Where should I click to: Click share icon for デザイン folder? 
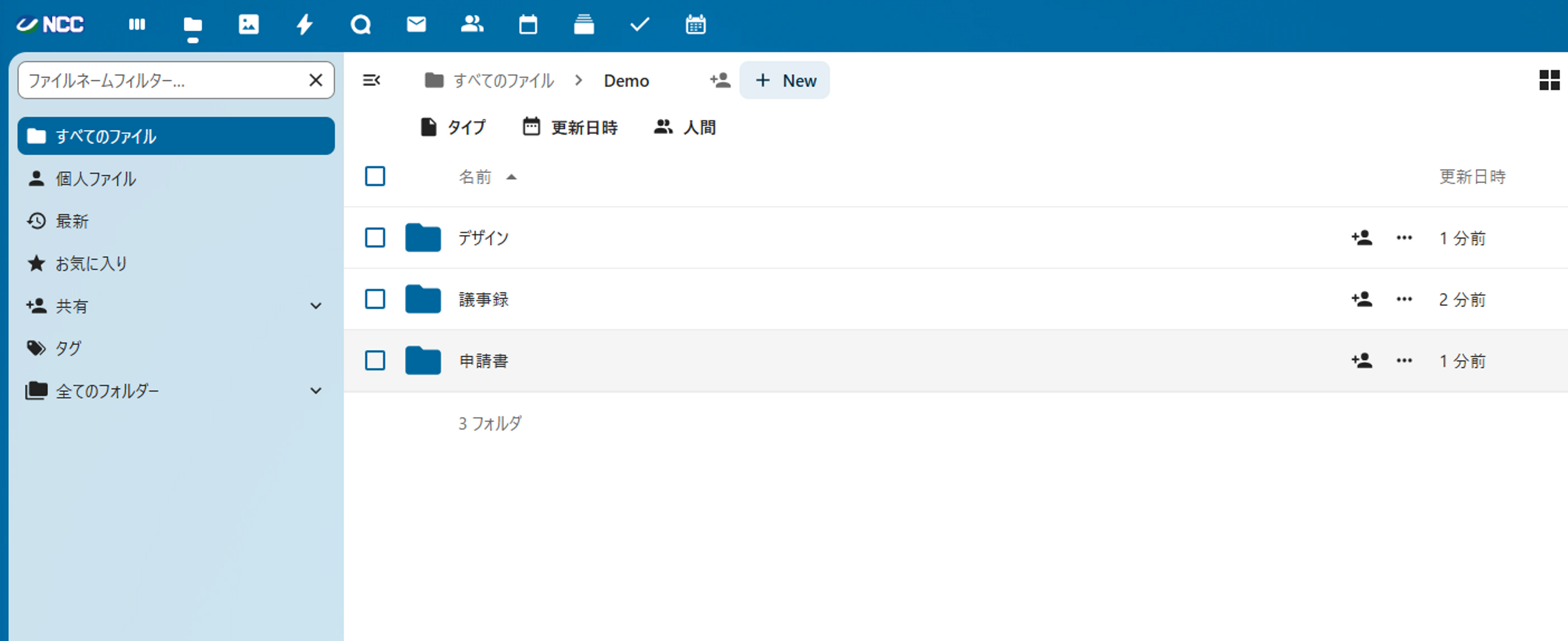[x=1362, y=238]
